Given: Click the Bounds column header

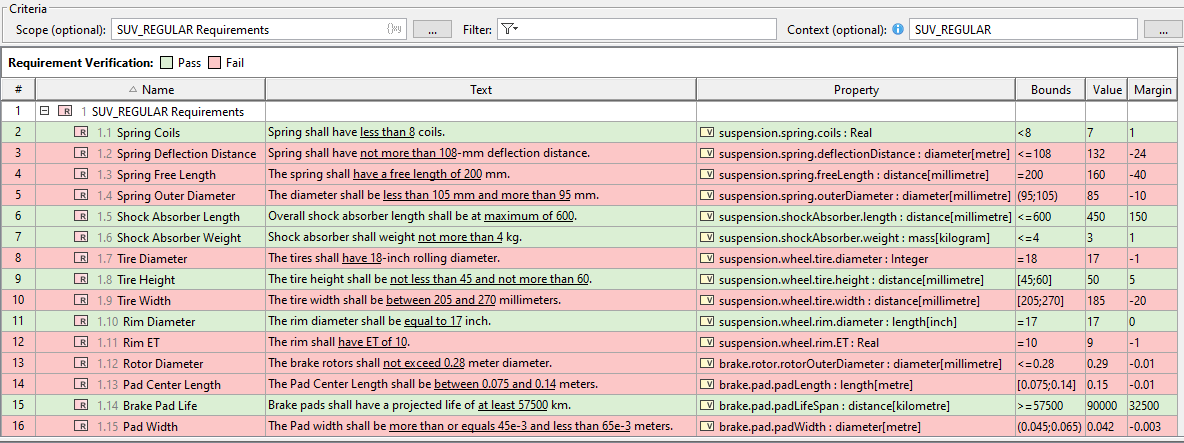Looking at the screenshot, I should [1049, 90].
